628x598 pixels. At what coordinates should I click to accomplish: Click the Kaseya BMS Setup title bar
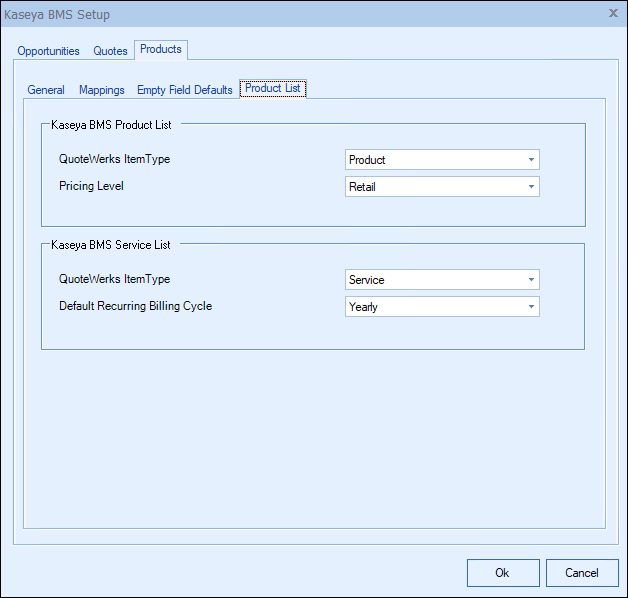pyautogui.click(x=300, y=14)
